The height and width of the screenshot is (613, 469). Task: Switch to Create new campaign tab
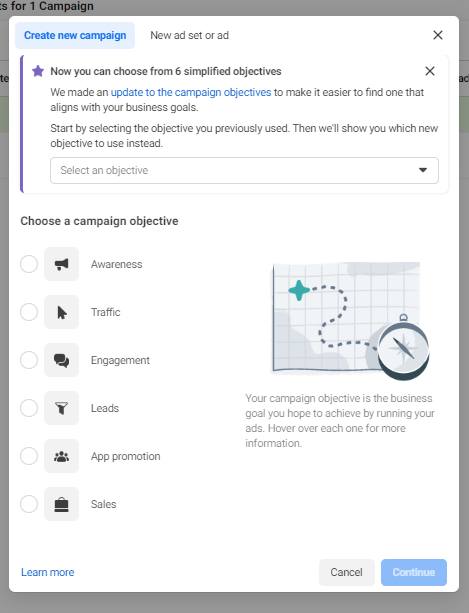tap(75, 36)
